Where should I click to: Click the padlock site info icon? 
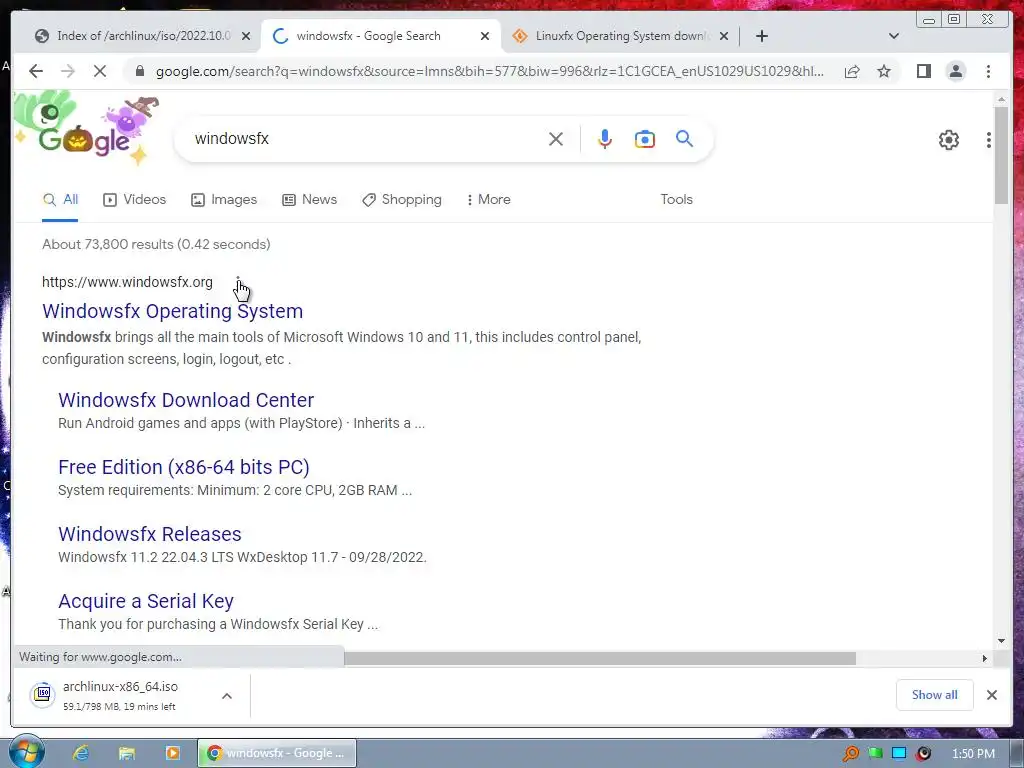pos(139,71)
